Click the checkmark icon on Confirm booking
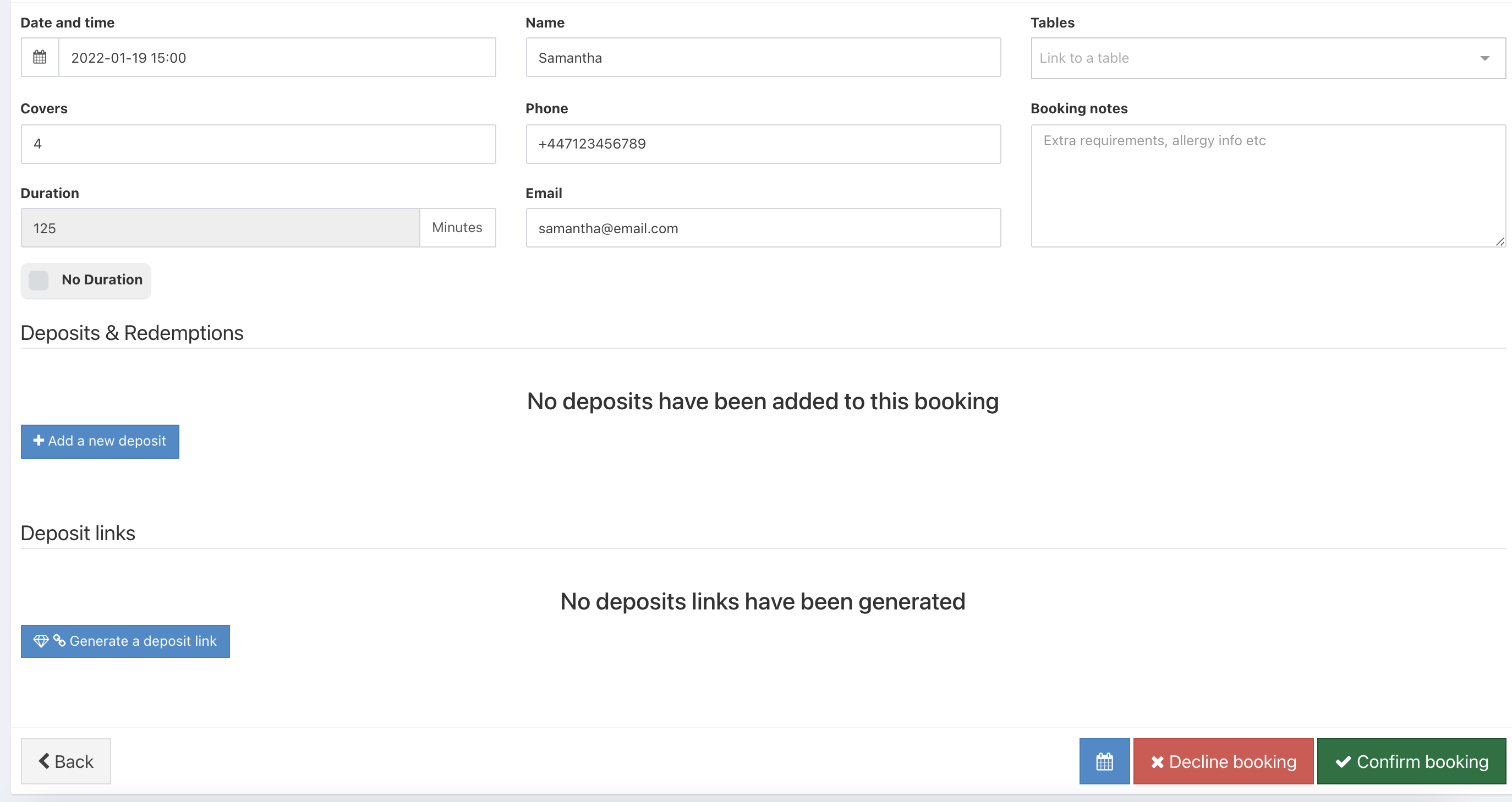Screen dimensions: 1512x802 click(x=1343, y=761)
